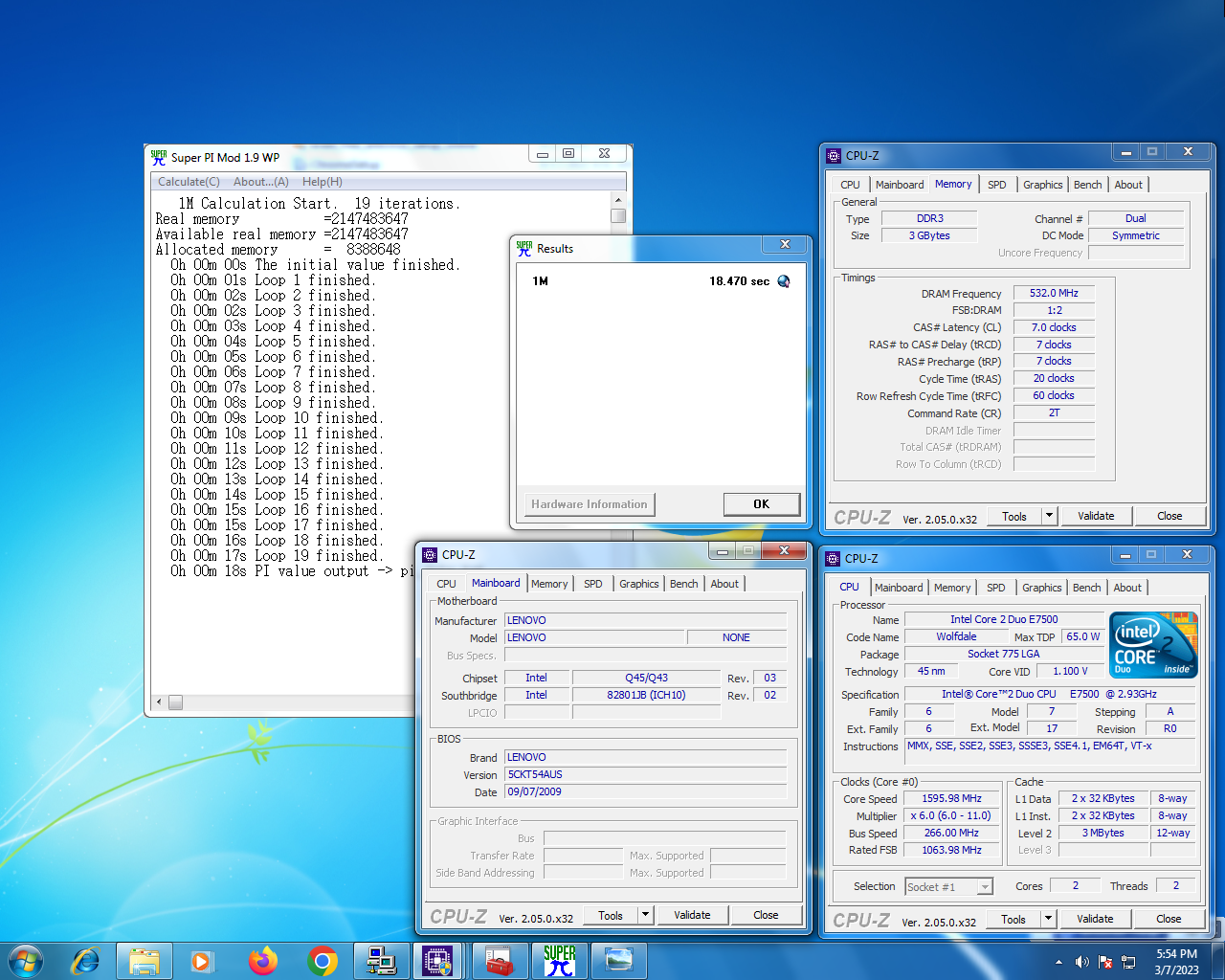Click title bar icon of CPU-Z processor window
The image size is (1225, 980).
pos(833,558)
